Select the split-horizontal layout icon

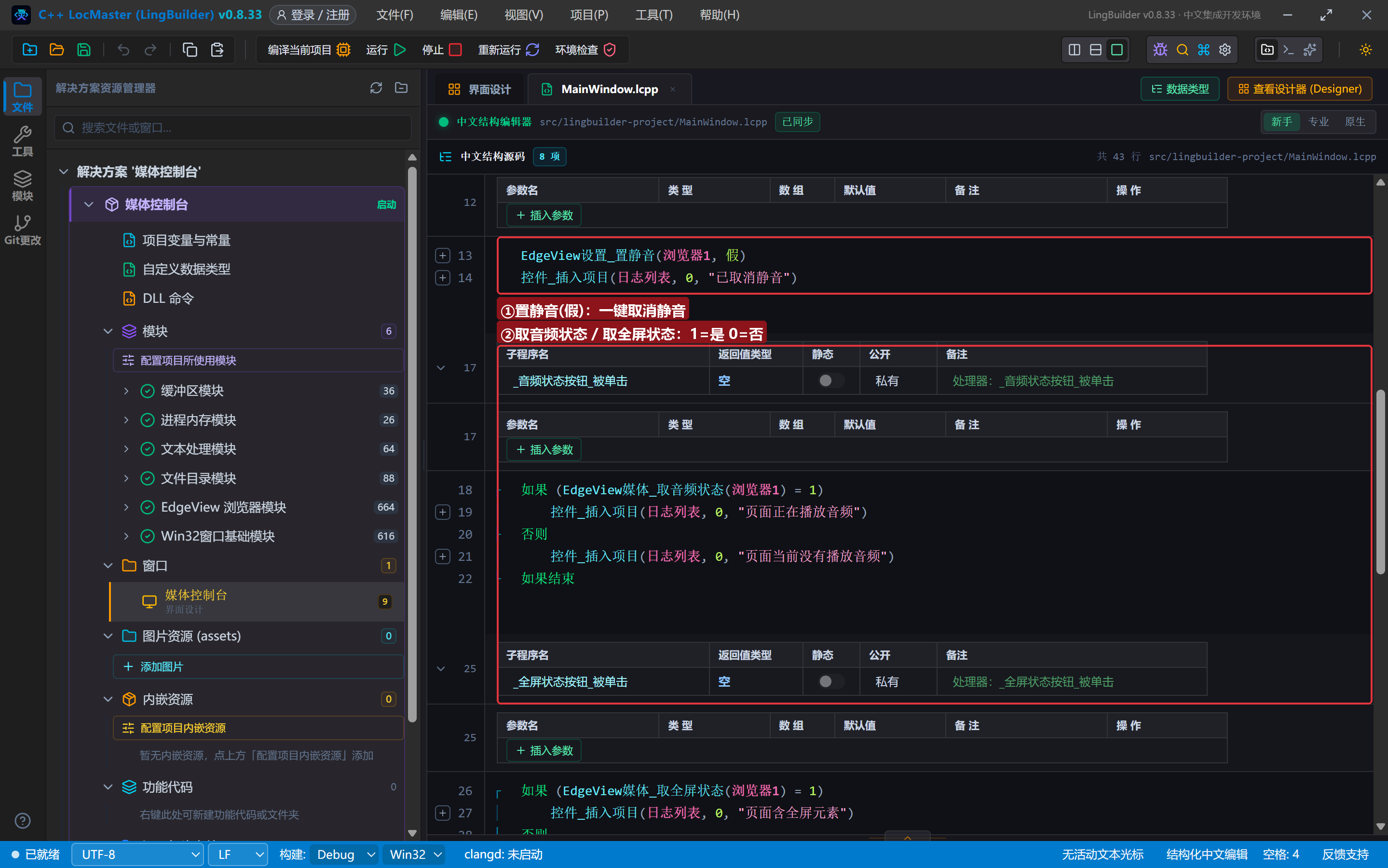1096,50
